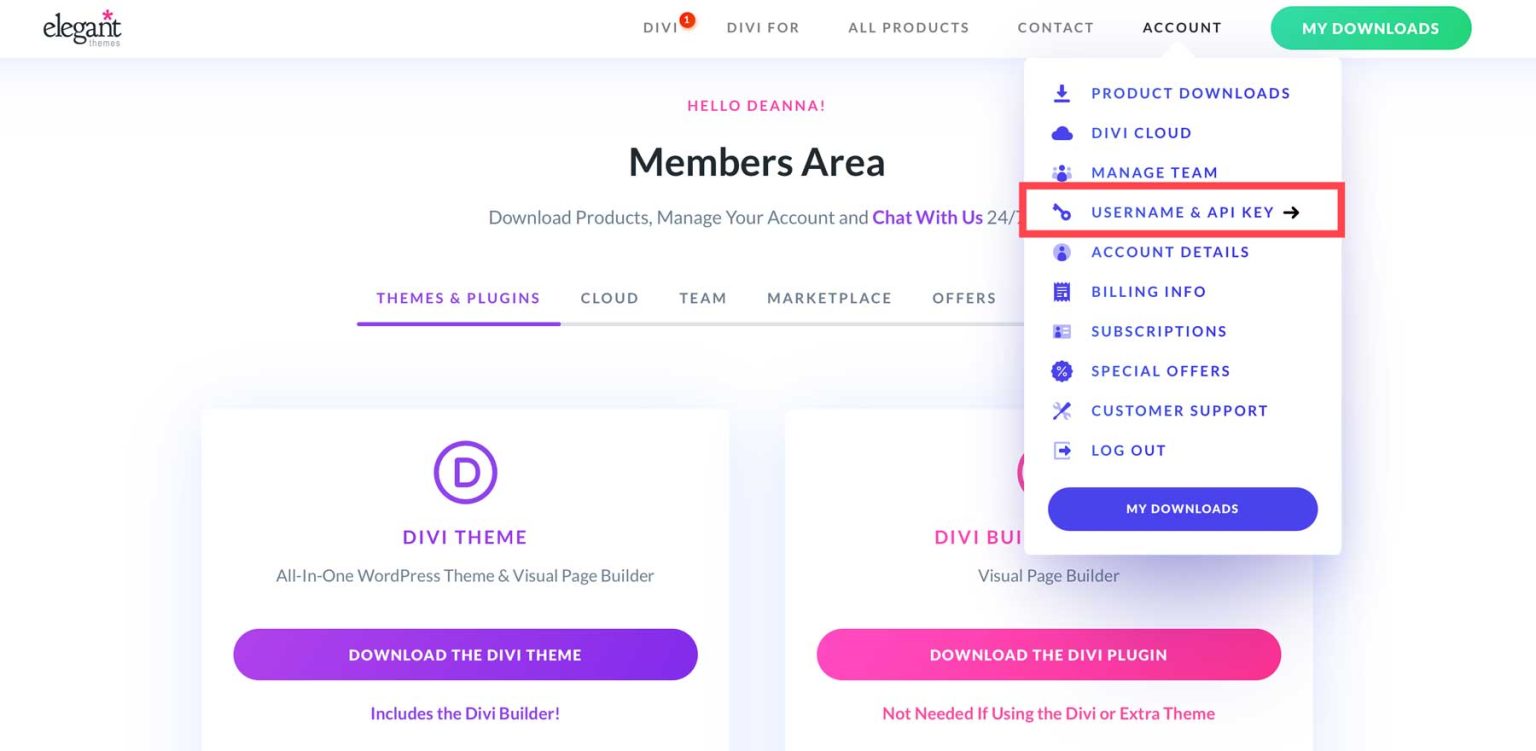Click the Customer Support tools icon
1536x751 pixels.
pyautogui.click(x=1060, y=410)
